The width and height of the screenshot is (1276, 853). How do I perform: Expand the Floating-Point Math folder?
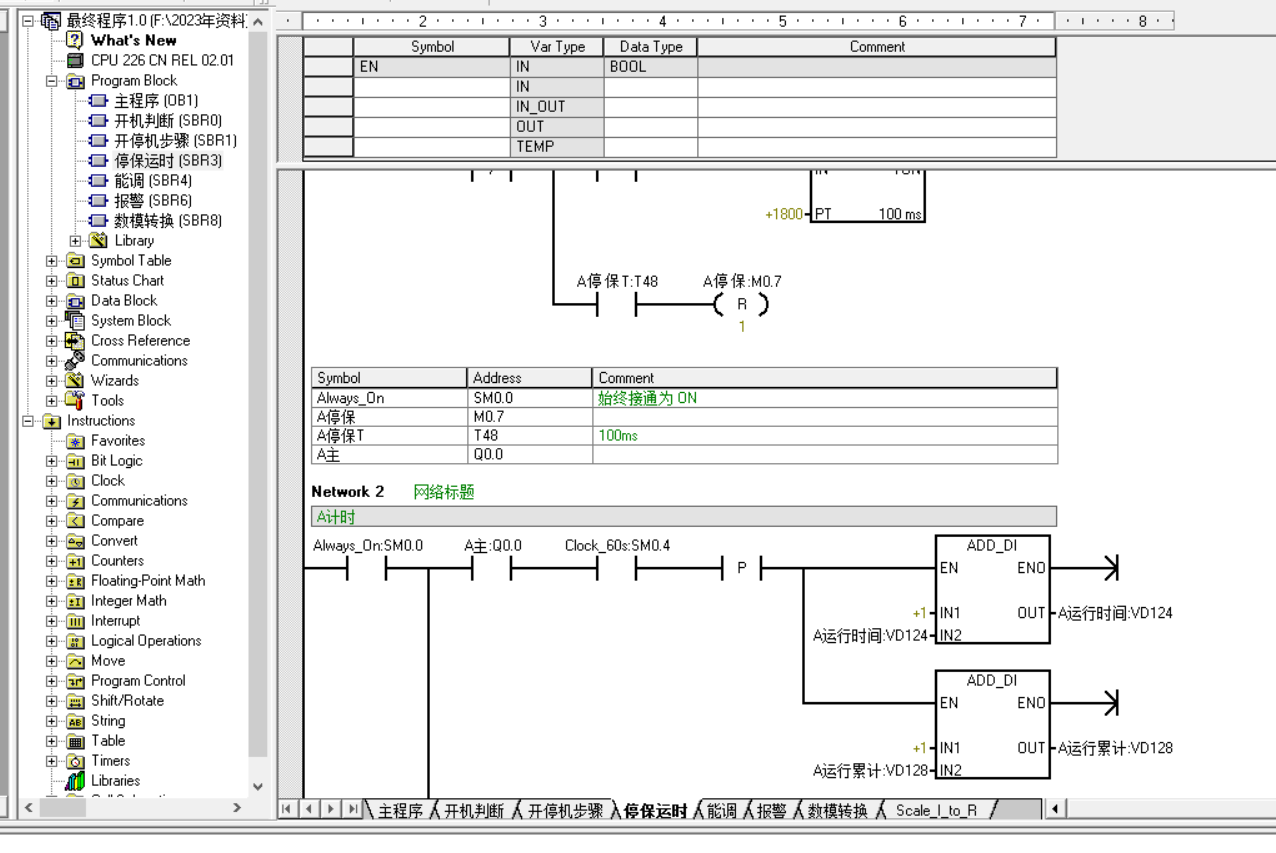pyautogui.click(x=54, y=580)
